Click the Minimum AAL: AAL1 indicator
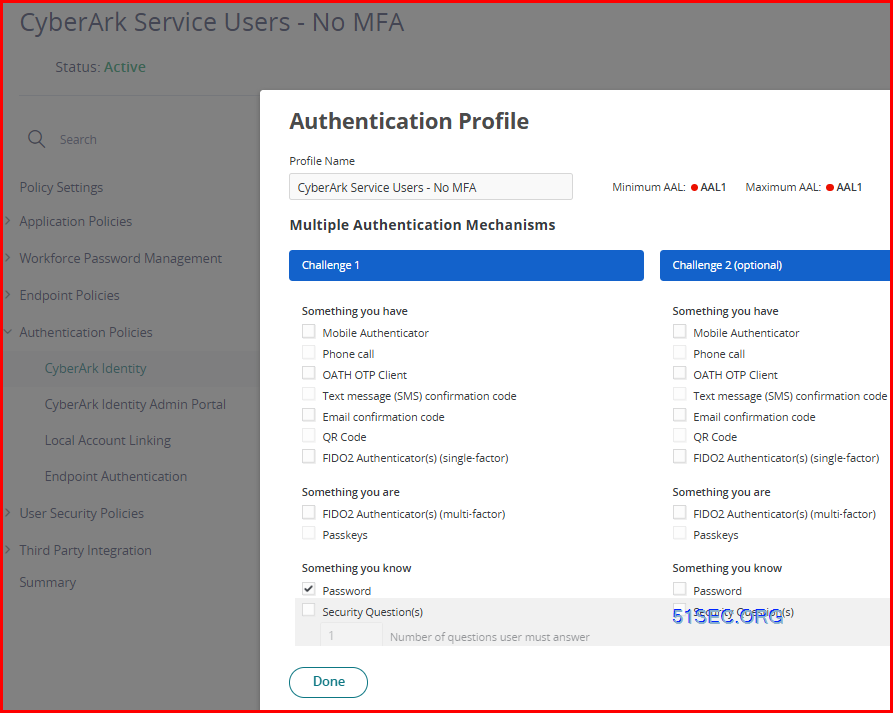This screenshot has width=893, height=713. click(669, 187)
